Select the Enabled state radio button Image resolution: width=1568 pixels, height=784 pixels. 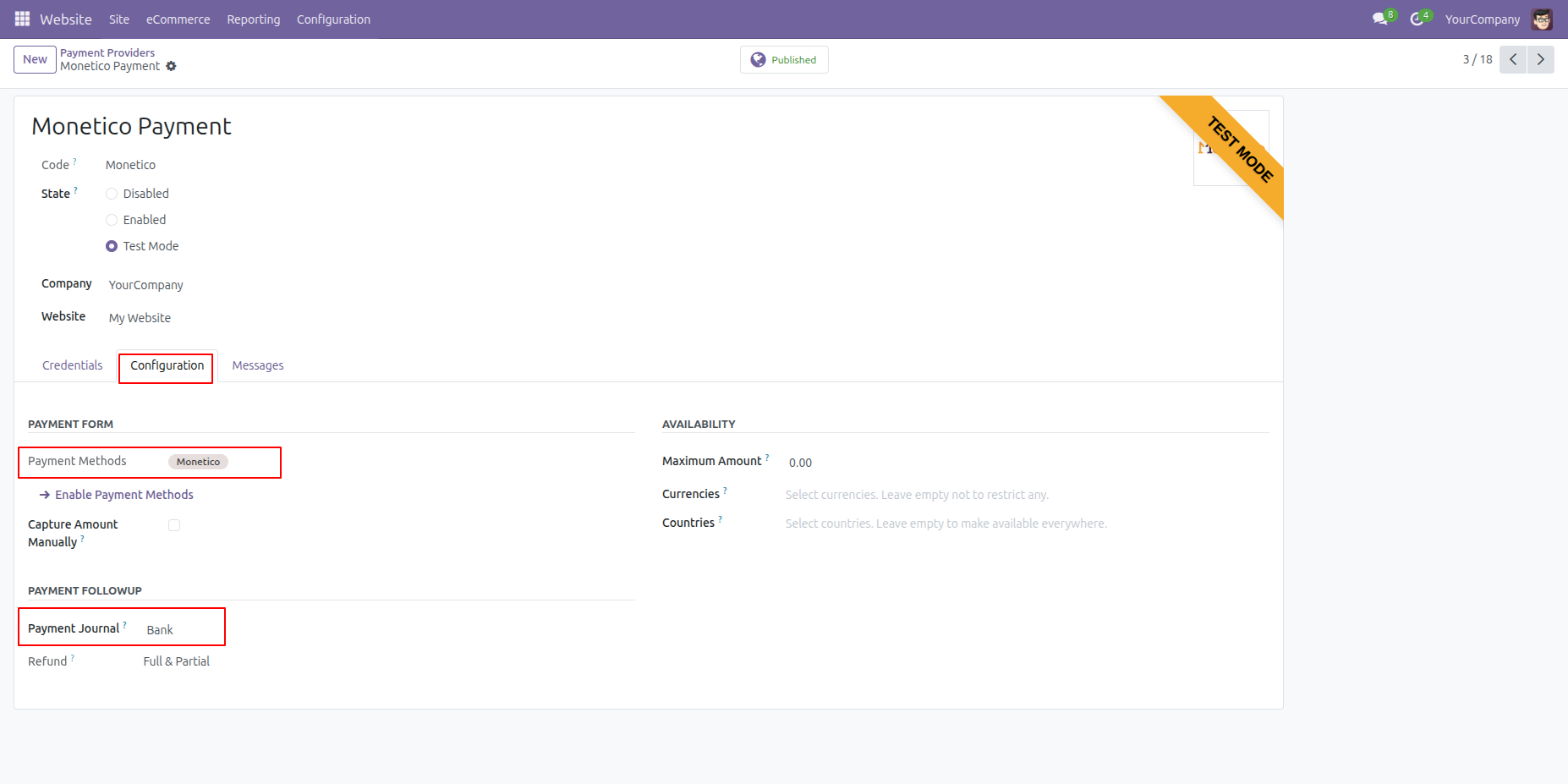[112, 220]
